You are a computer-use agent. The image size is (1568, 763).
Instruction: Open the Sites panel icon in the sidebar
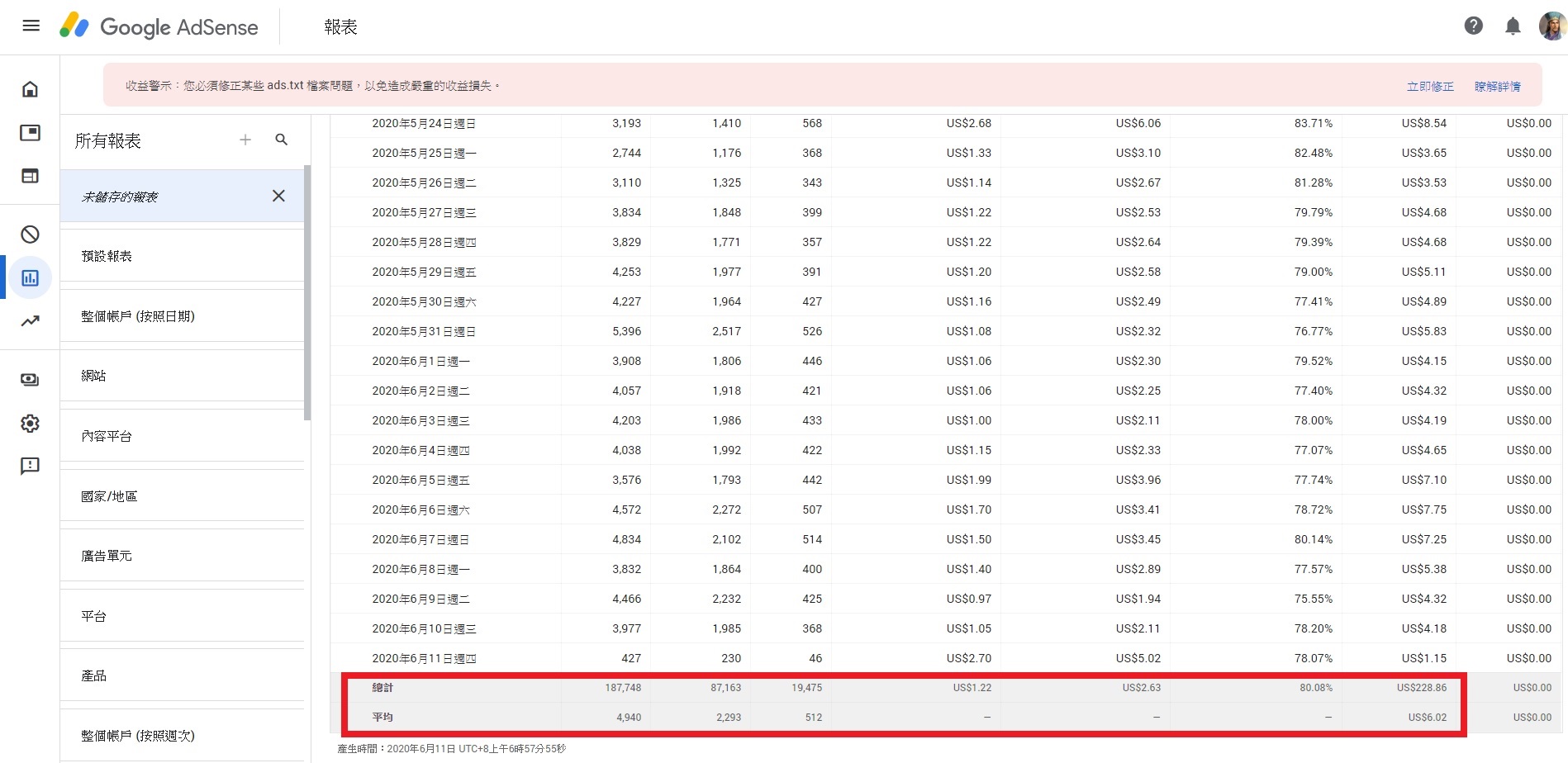30,176
